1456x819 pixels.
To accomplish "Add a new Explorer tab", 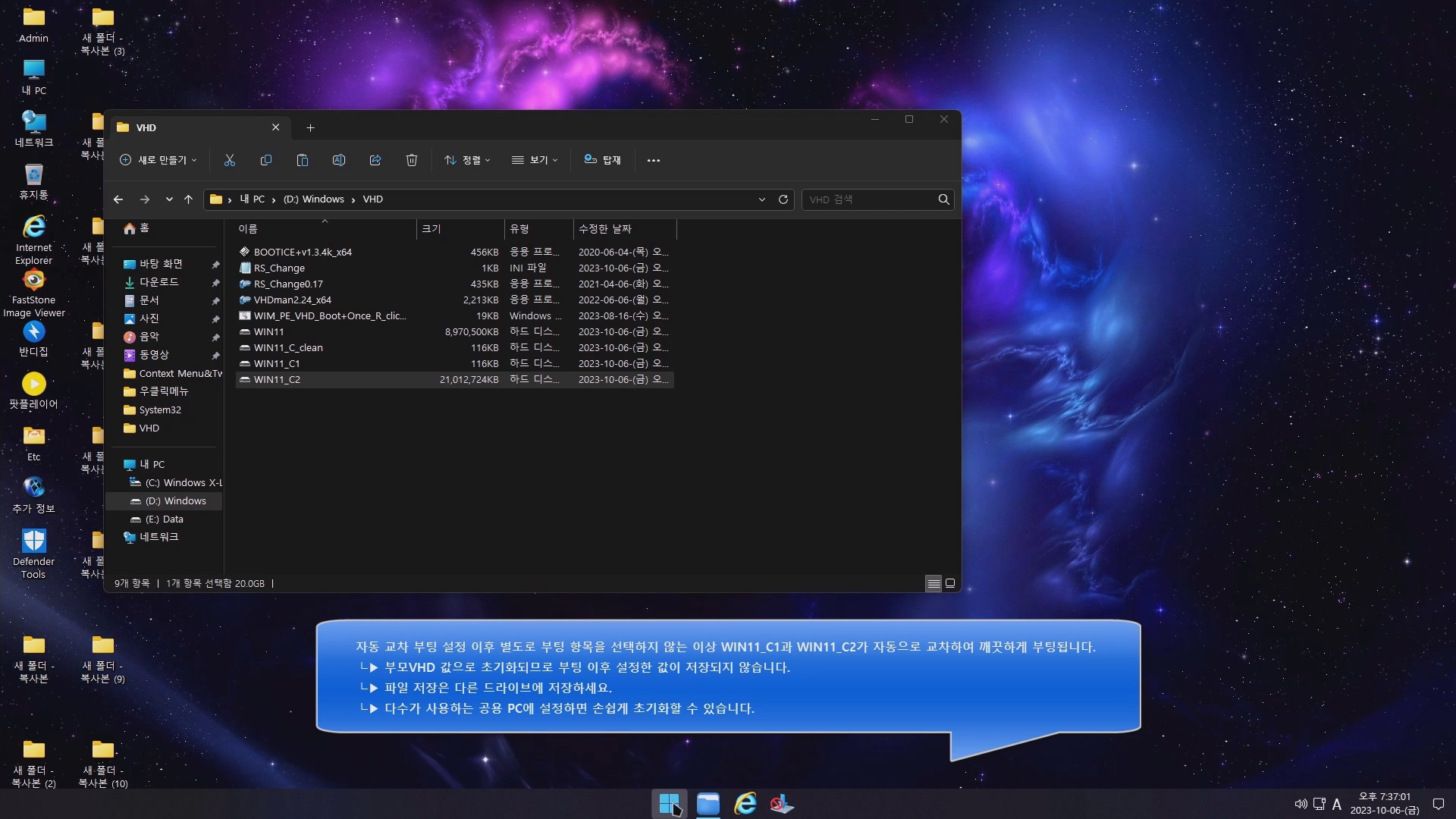I will (310, 127).
